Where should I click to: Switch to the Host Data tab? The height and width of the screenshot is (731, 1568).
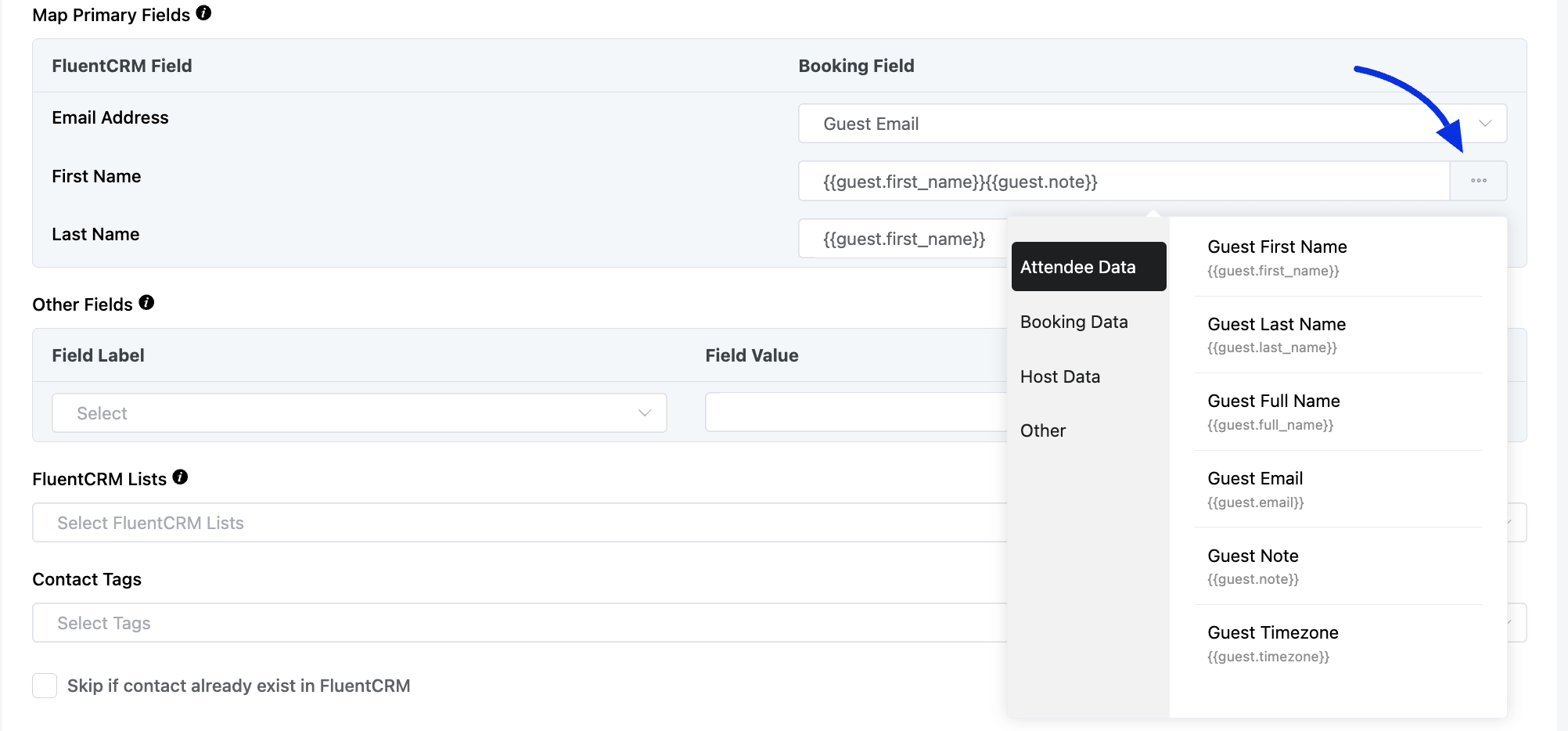(x=1060, y=376)
